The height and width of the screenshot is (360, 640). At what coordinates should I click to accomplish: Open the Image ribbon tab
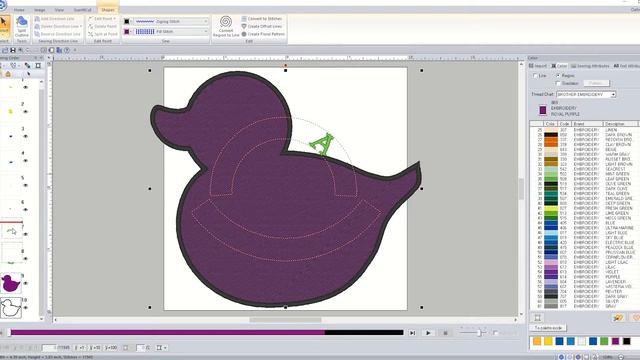(x=40, y=9)
